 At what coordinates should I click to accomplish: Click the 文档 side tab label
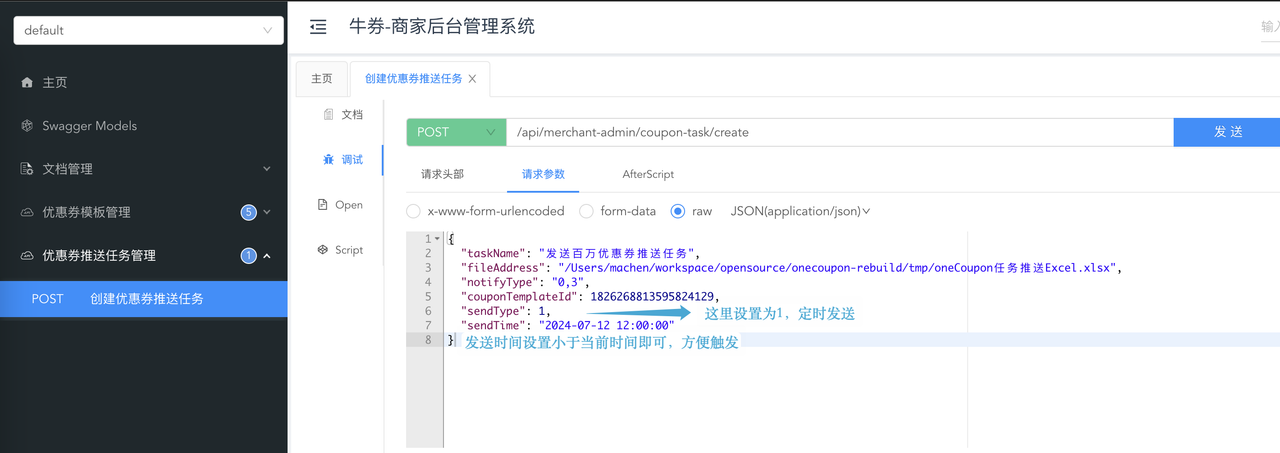click(x=352, y=115)
